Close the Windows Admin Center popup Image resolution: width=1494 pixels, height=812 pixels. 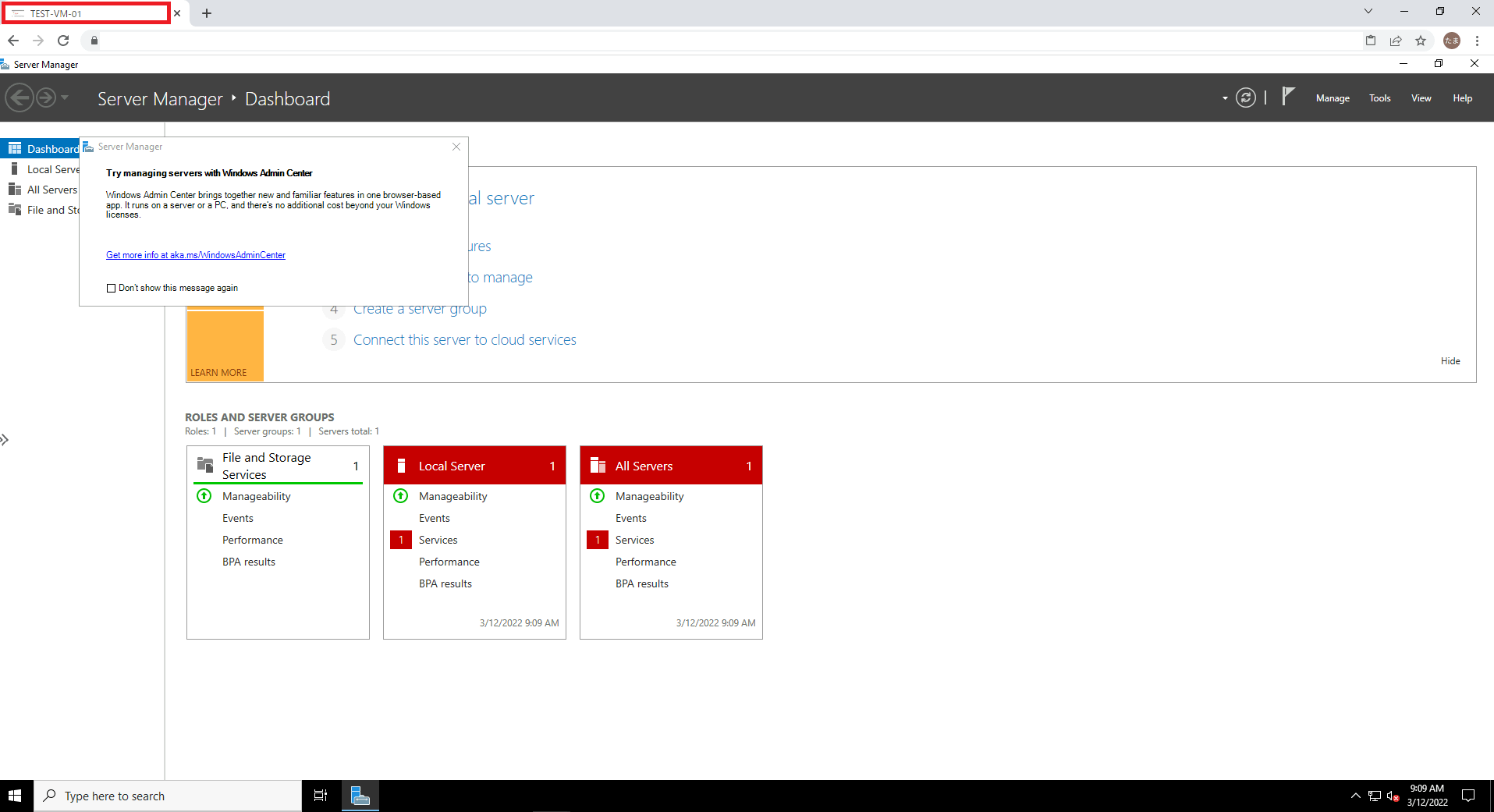click(x=456, y=147)
